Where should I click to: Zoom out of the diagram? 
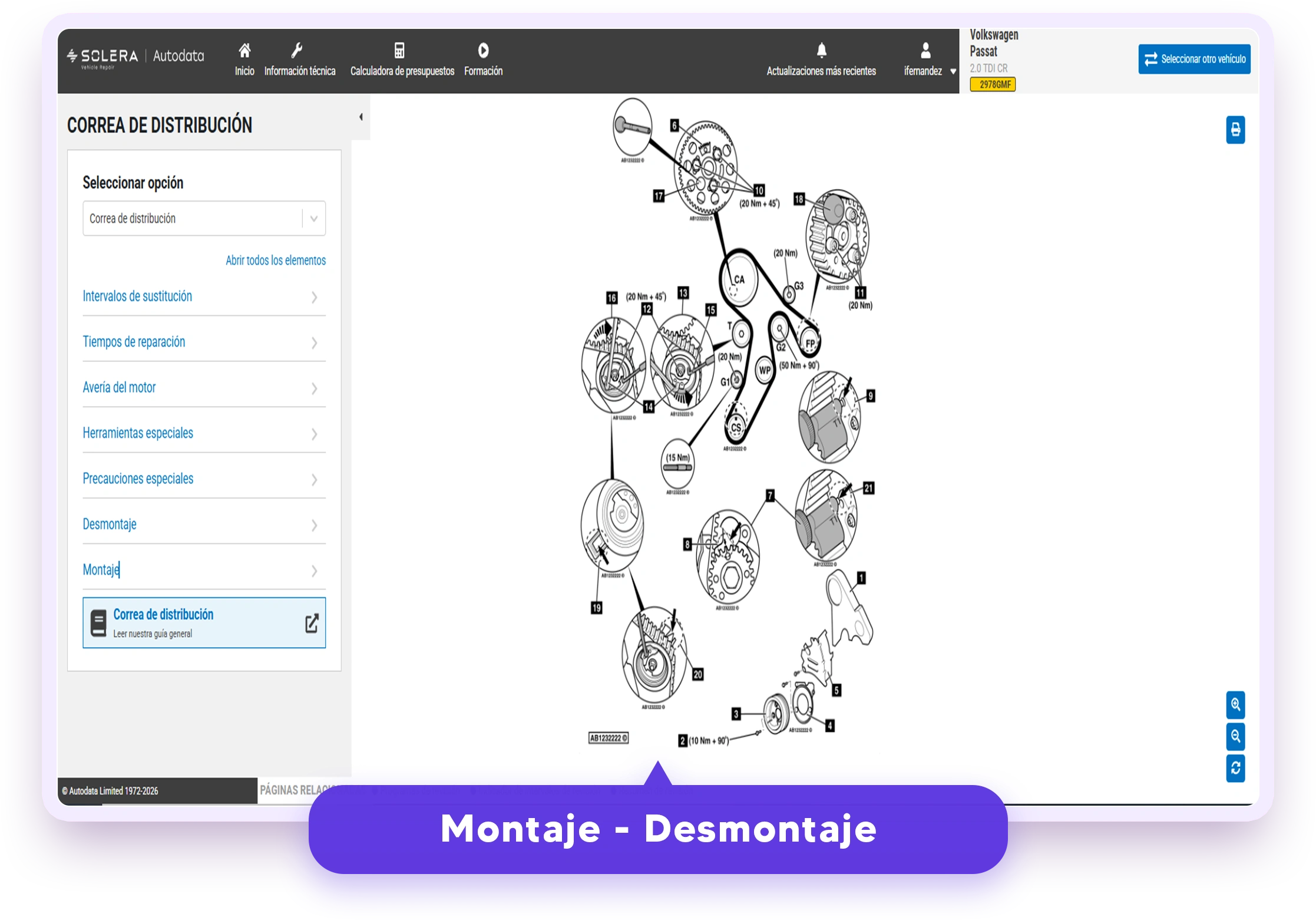(x=1235, y=736)
